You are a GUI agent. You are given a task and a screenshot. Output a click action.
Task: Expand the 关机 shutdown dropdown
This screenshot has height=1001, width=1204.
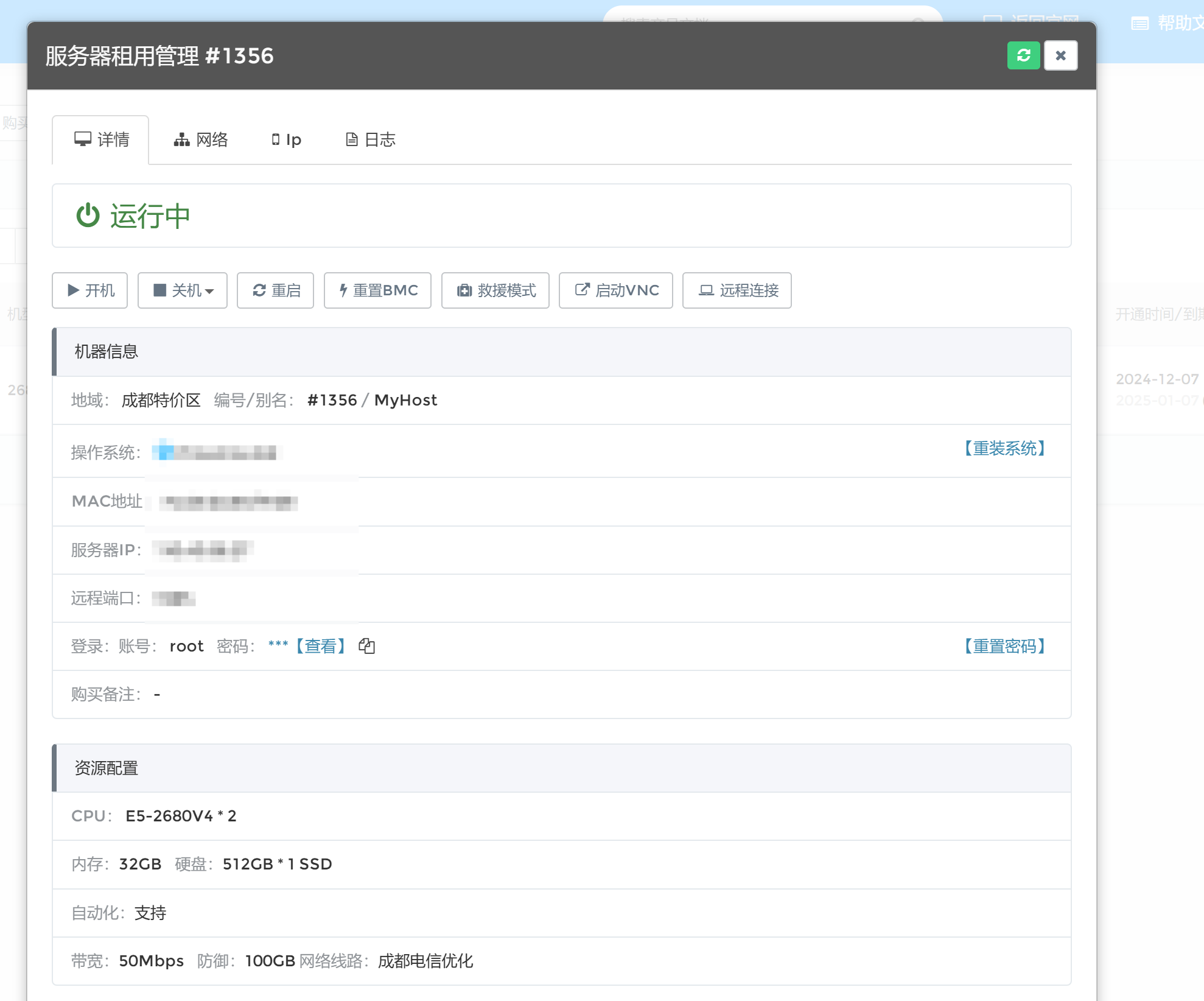click(183, 290)
